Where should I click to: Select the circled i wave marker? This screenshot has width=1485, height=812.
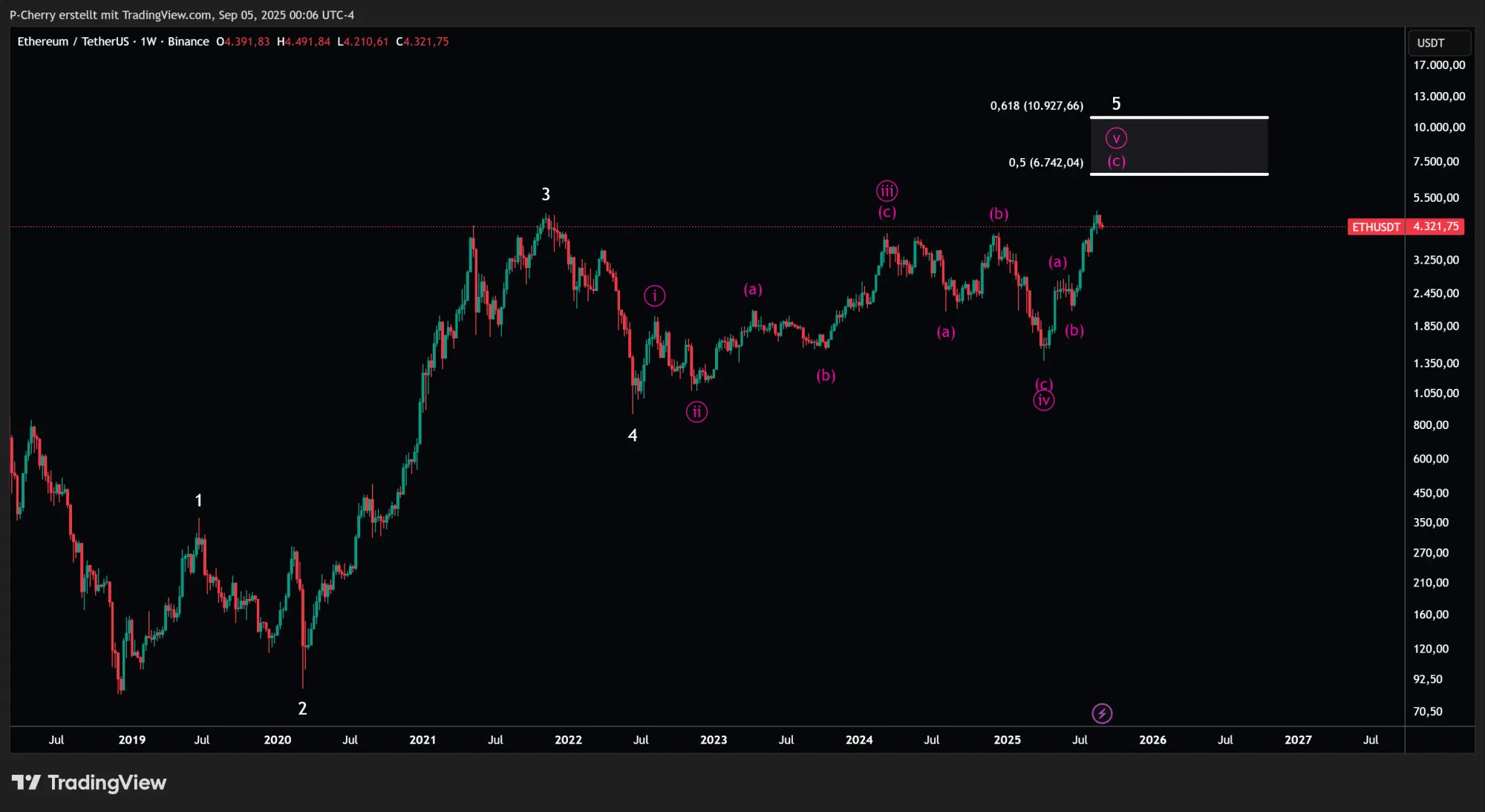(x=654, y=296)
